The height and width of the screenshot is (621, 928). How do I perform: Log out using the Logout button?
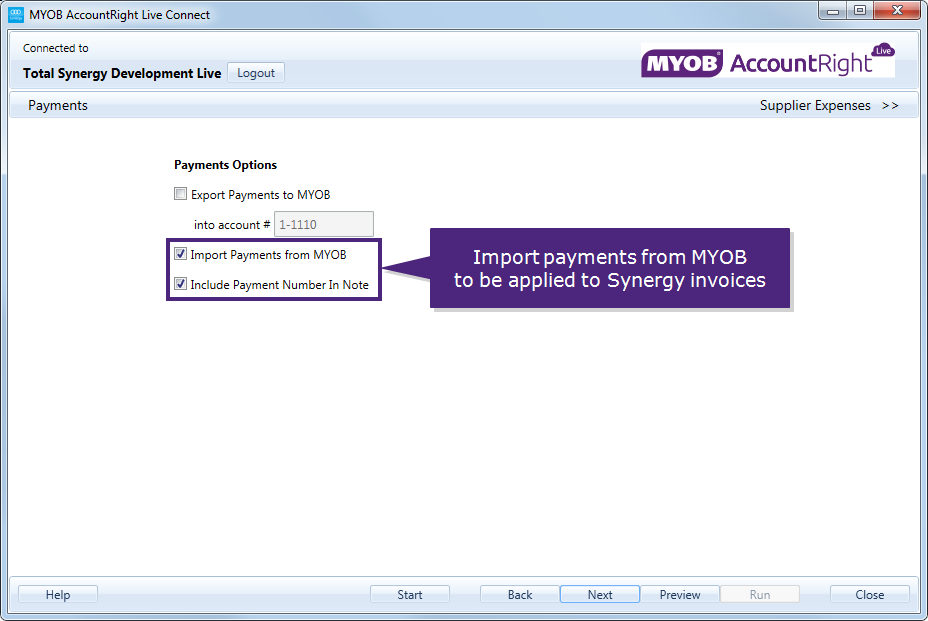[x=256, y=73]
